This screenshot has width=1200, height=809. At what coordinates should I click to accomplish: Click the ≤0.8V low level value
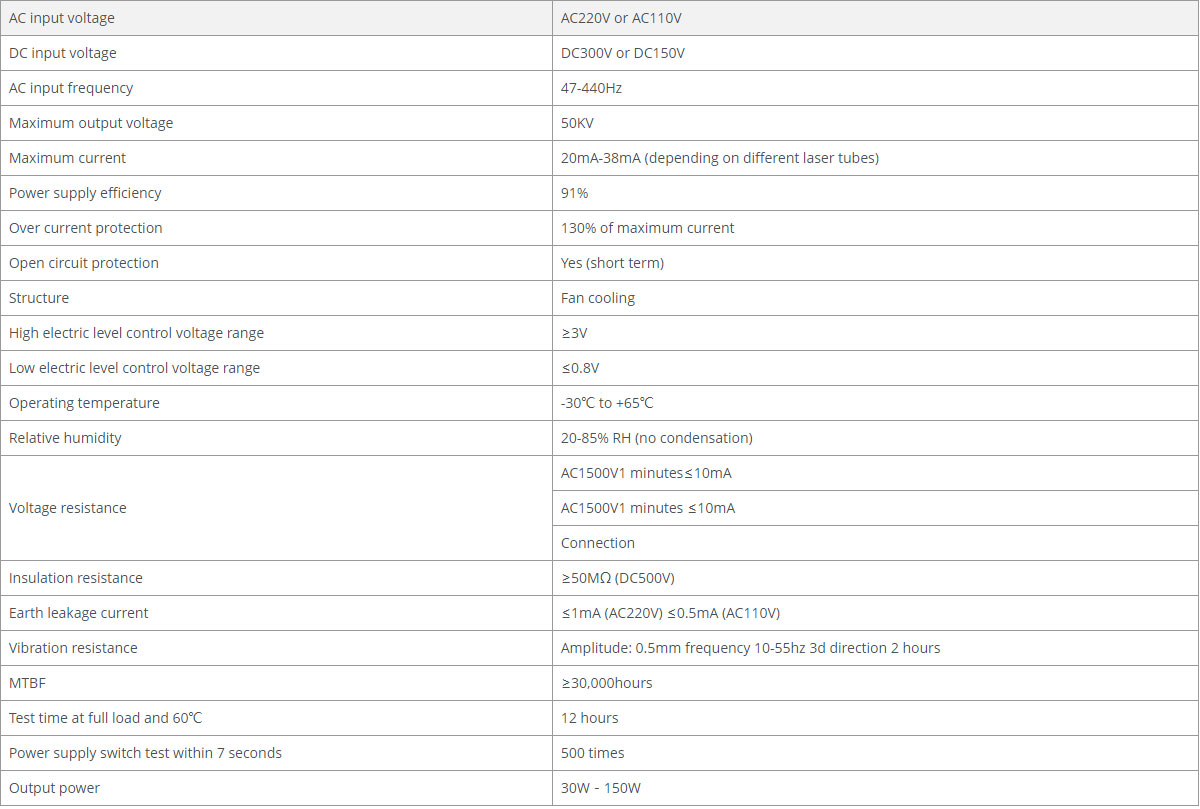pyautogui.click(x=580, y=368)
